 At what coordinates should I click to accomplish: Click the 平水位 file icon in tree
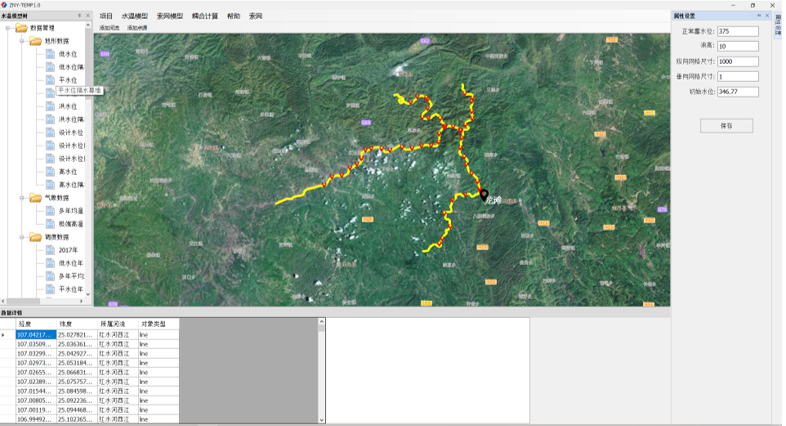(50, 80)
